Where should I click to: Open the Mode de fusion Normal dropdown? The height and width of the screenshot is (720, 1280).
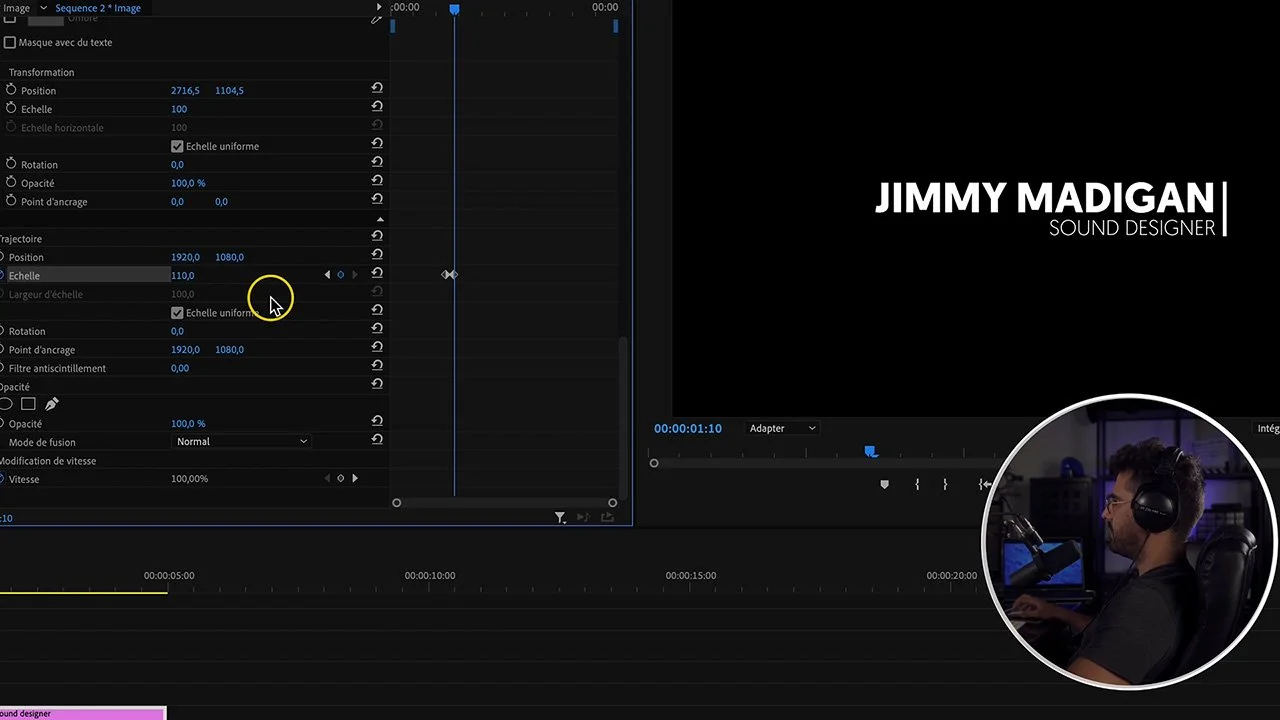(242, 441)
